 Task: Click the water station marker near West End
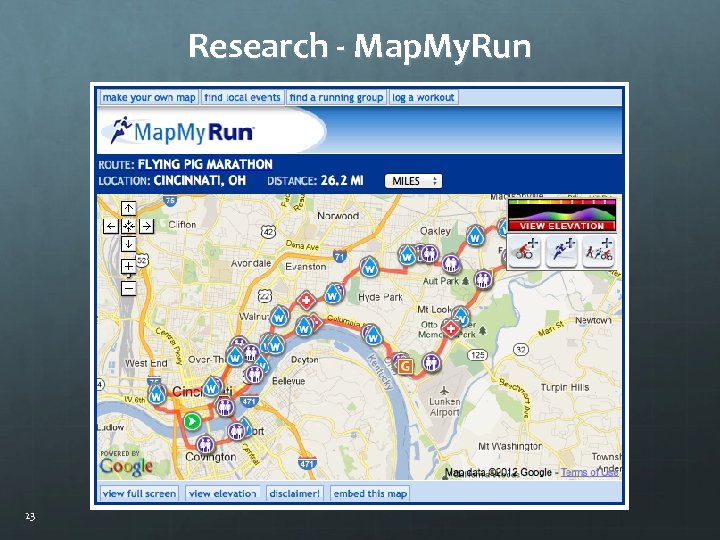coord(157,394)
